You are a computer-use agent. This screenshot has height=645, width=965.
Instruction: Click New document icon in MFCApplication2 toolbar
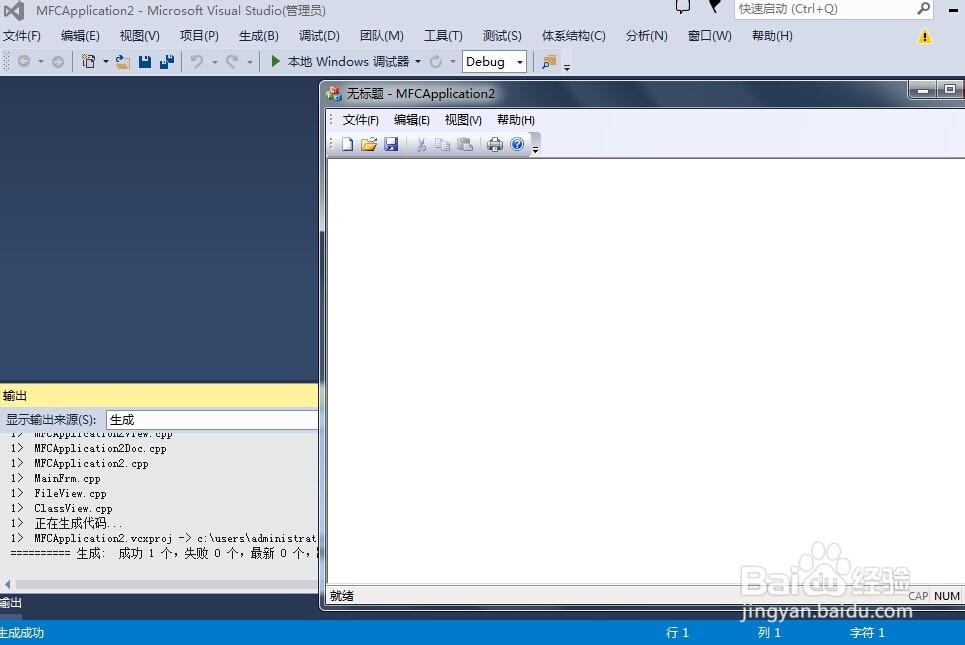[348, 145]
